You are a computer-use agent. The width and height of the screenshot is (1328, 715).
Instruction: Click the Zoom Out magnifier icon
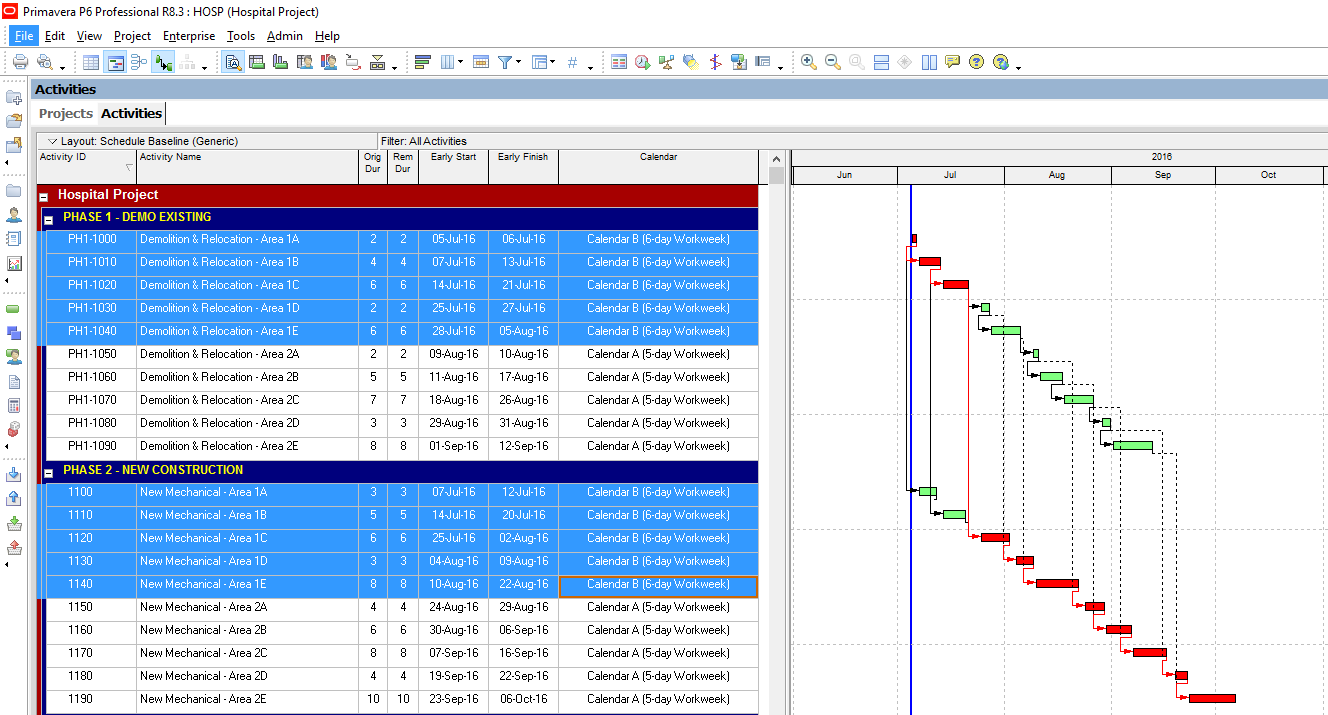[832, 62]
